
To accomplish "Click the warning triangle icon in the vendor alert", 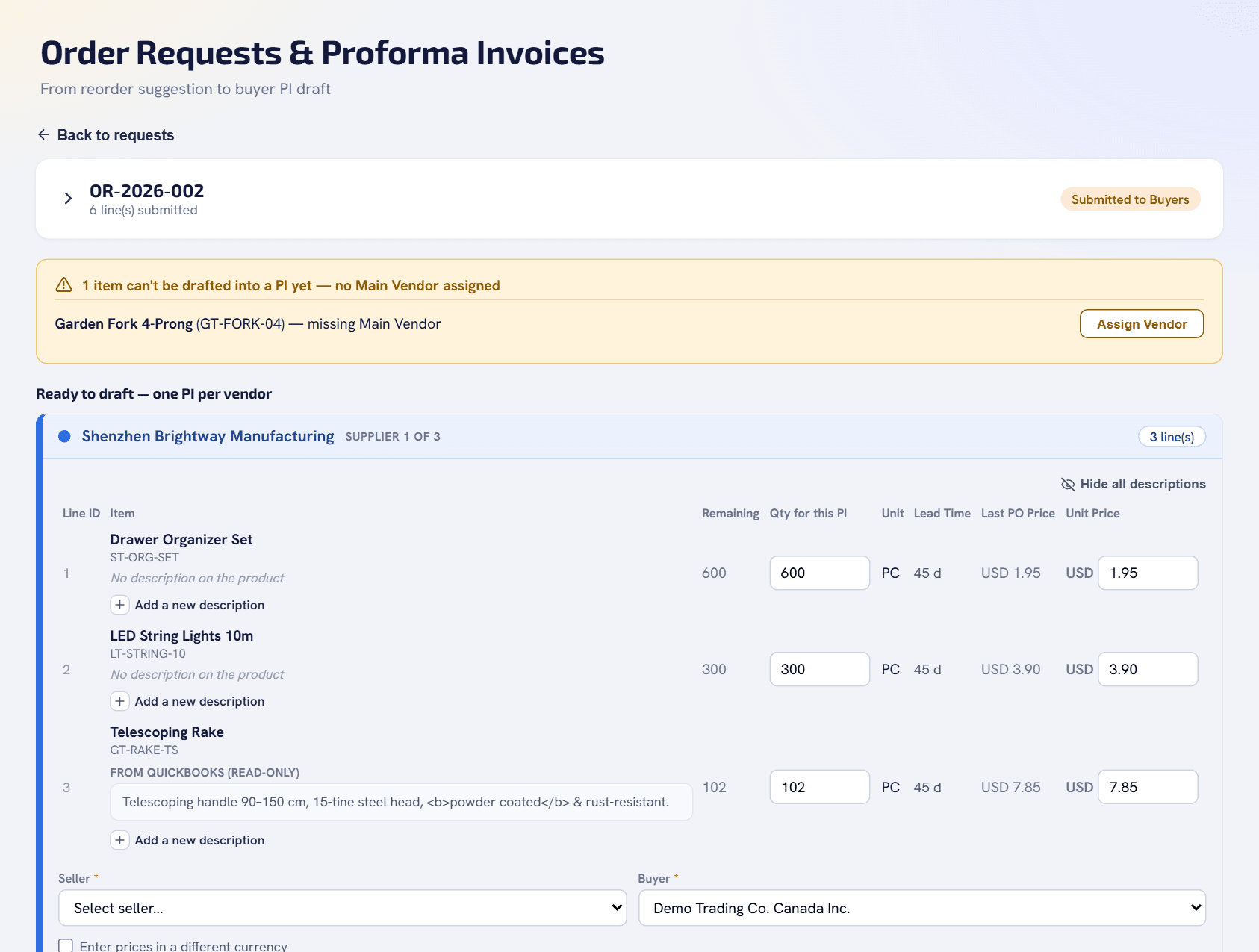I will 64,285.
